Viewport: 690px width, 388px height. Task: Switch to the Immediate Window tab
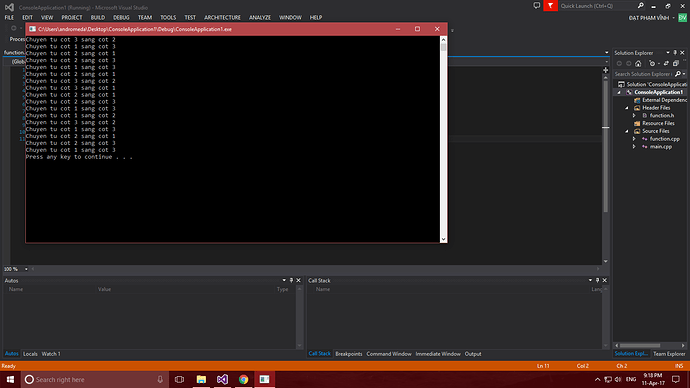438,354
